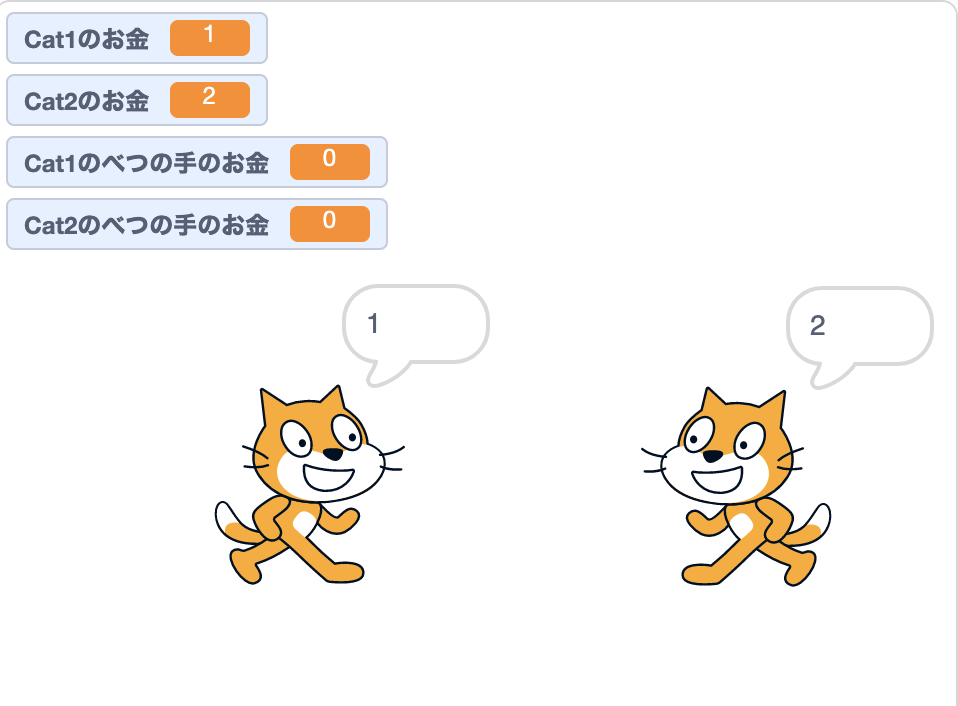Viewport: 958px width, 706px height.
Task: Click the left cat's white belly
Action: [x=304, y=523]
